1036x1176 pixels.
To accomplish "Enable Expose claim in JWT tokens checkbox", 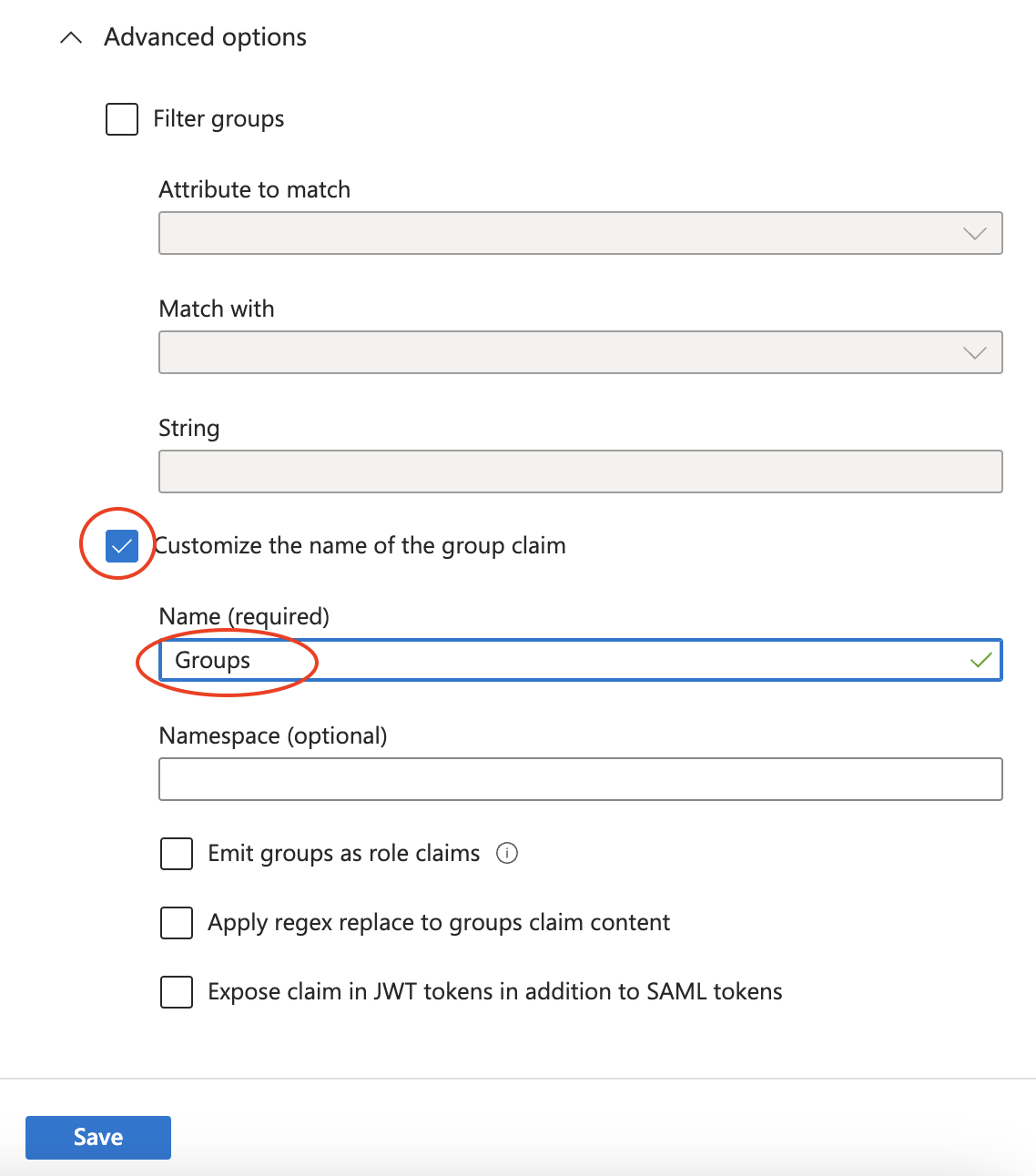I will click(x=177, y=992).
